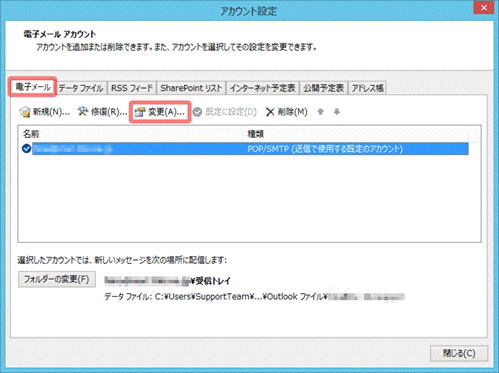499x373 pixels.
Task: Click the default account checkmark icon in the list
Action: (x=26, y=149)
